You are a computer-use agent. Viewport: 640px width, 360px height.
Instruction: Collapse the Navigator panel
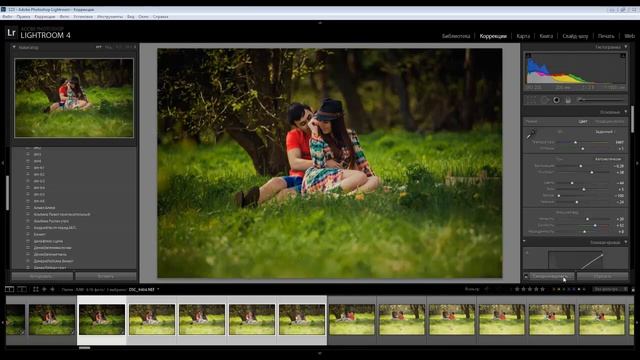[x=14, y=47]
